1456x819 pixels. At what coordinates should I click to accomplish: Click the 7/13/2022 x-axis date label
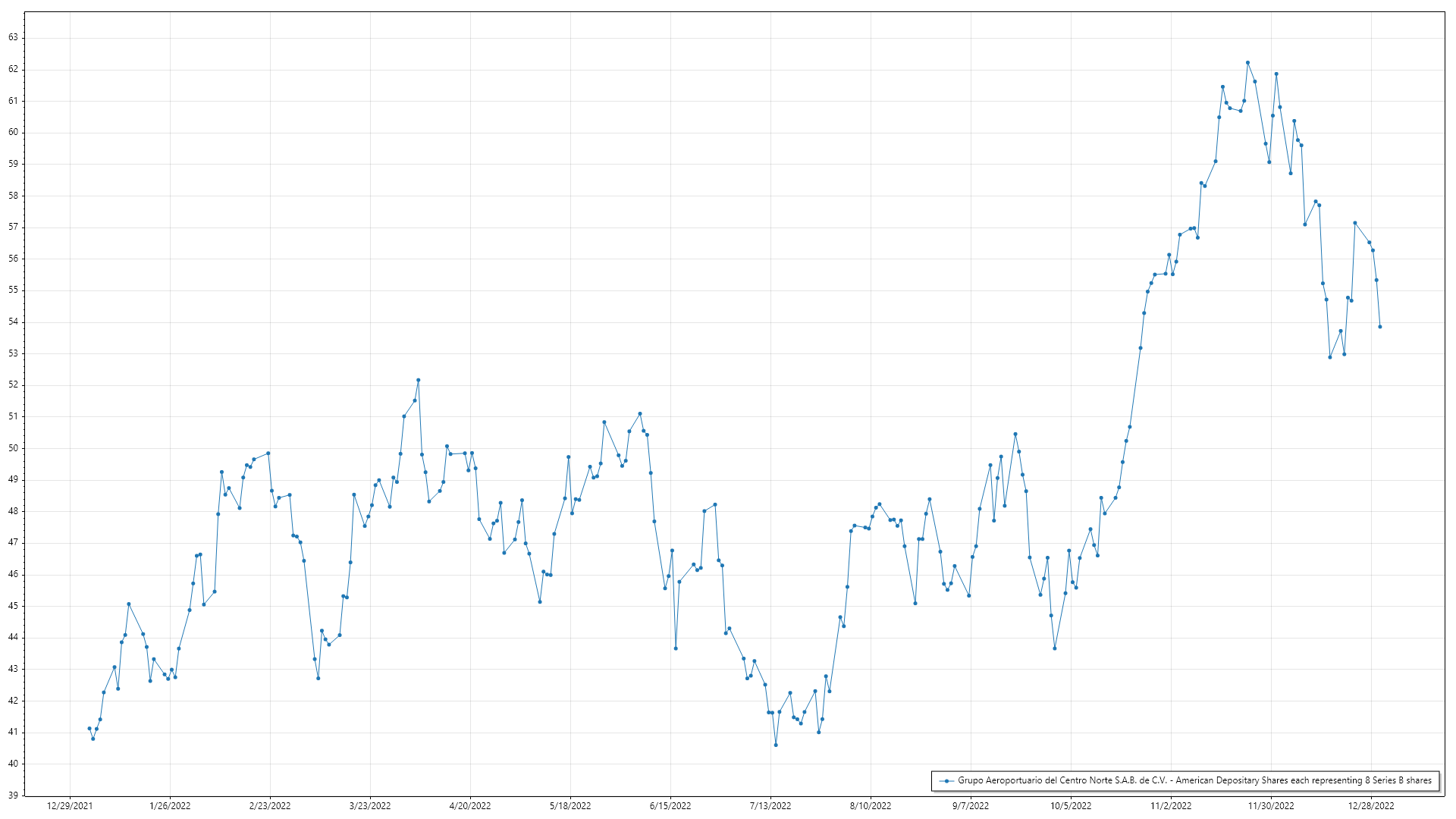770,806
